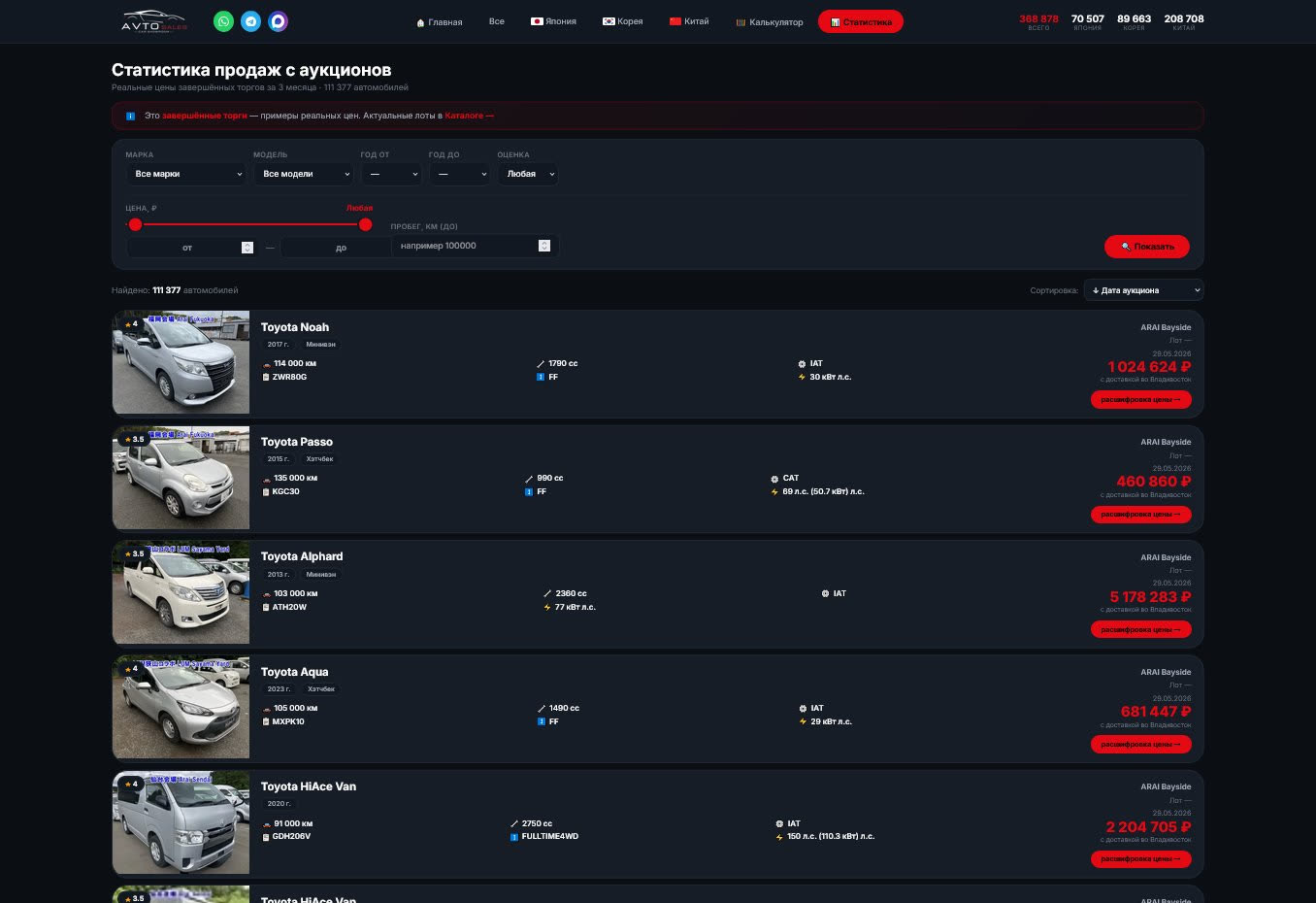Click the engine volume icon beside 1790 cc
Image resolution: width=1316 pixels, height=903 pixels.
click(541, 364)
